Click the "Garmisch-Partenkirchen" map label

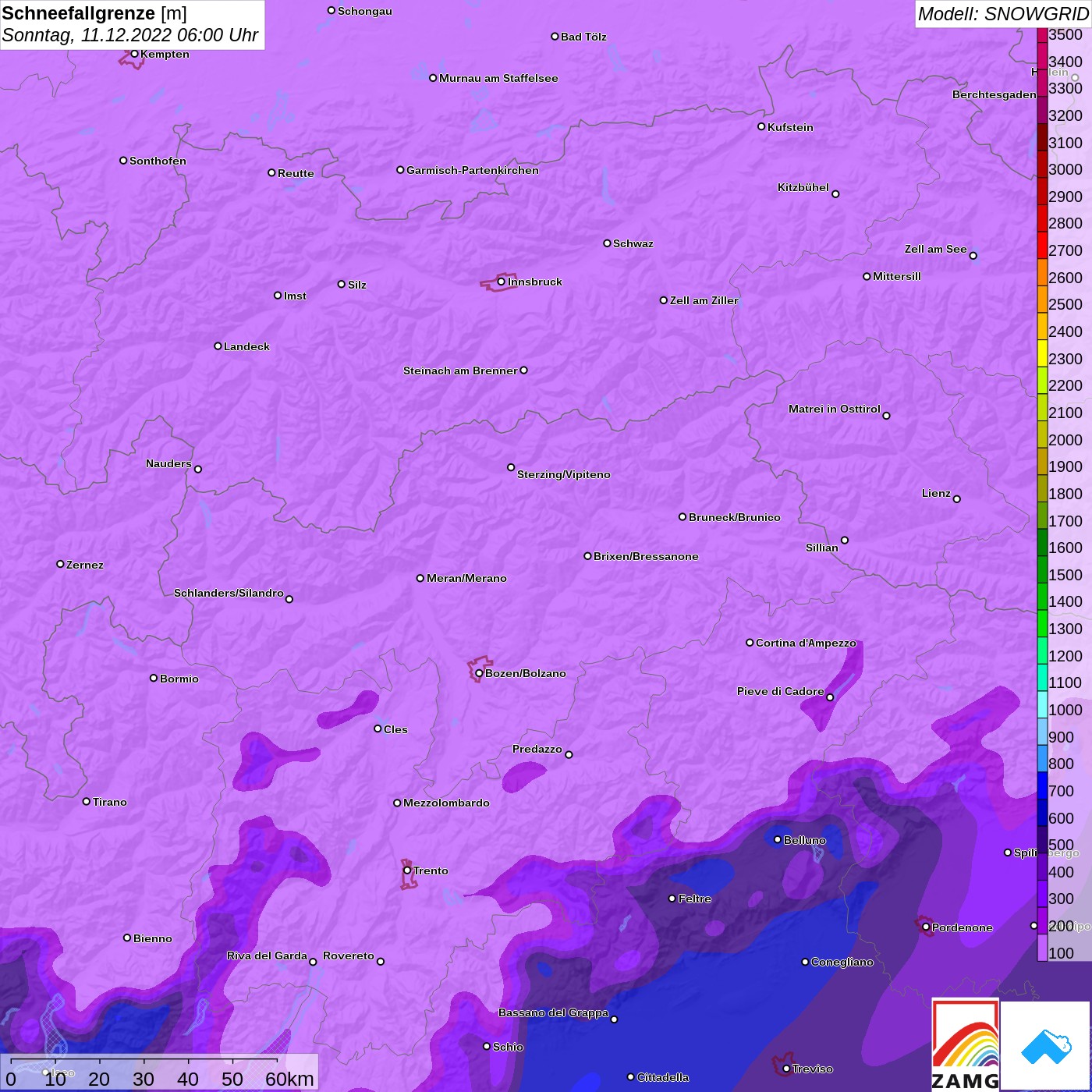[473, 170]
